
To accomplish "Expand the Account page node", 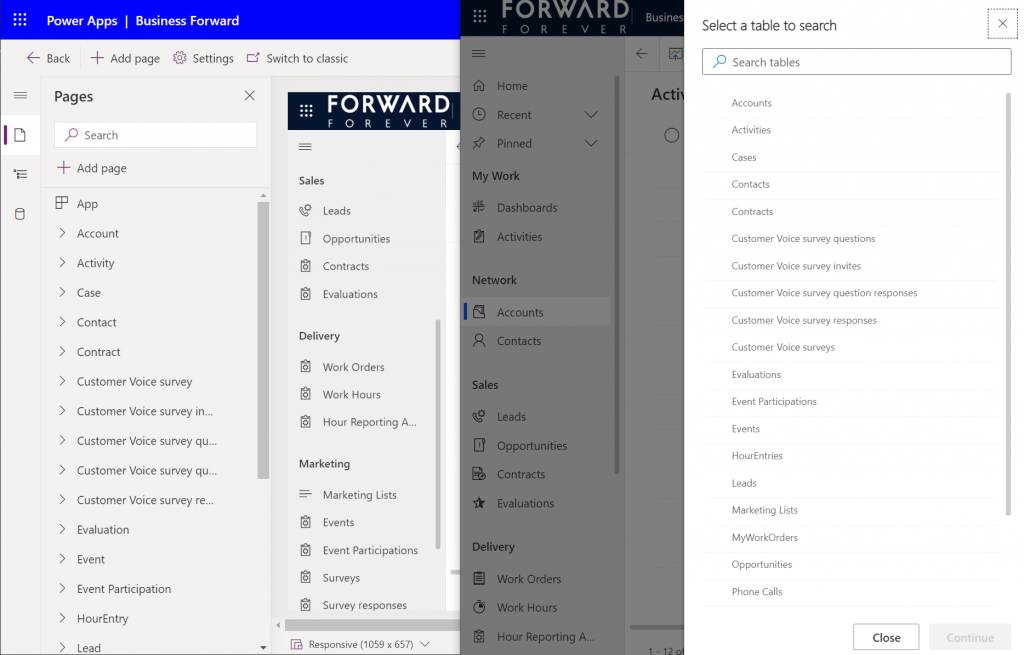I will [62, 233].
